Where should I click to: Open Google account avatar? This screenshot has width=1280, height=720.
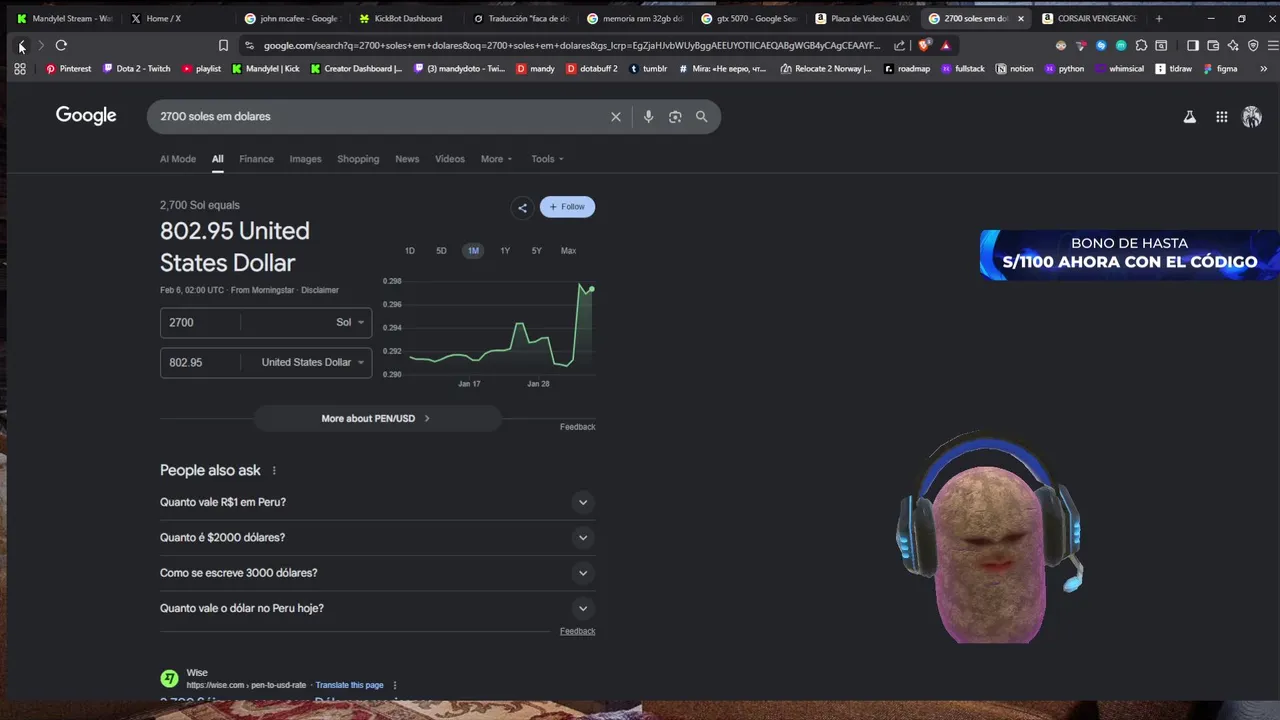click(x=1252, y=117)
